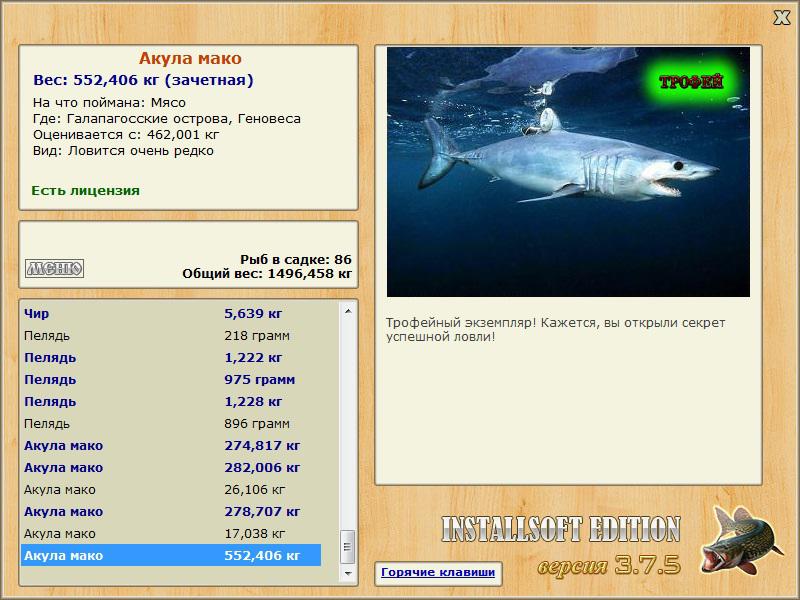Click the Есть лицензия label
The width and height of the screenshot is (800, 600).
coord(86,191)
